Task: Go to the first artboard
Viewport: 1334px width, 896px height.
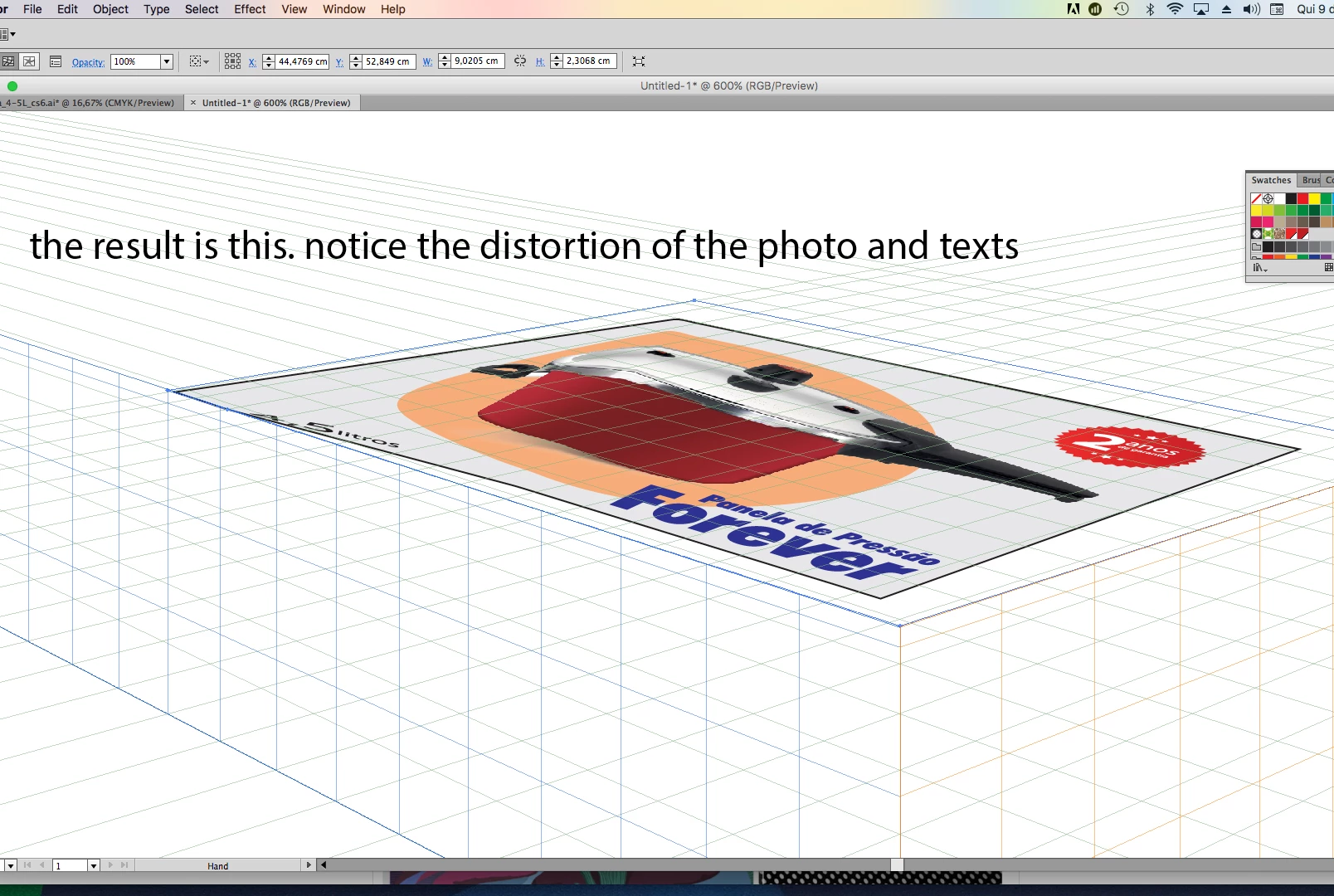Action: point(27,865)
